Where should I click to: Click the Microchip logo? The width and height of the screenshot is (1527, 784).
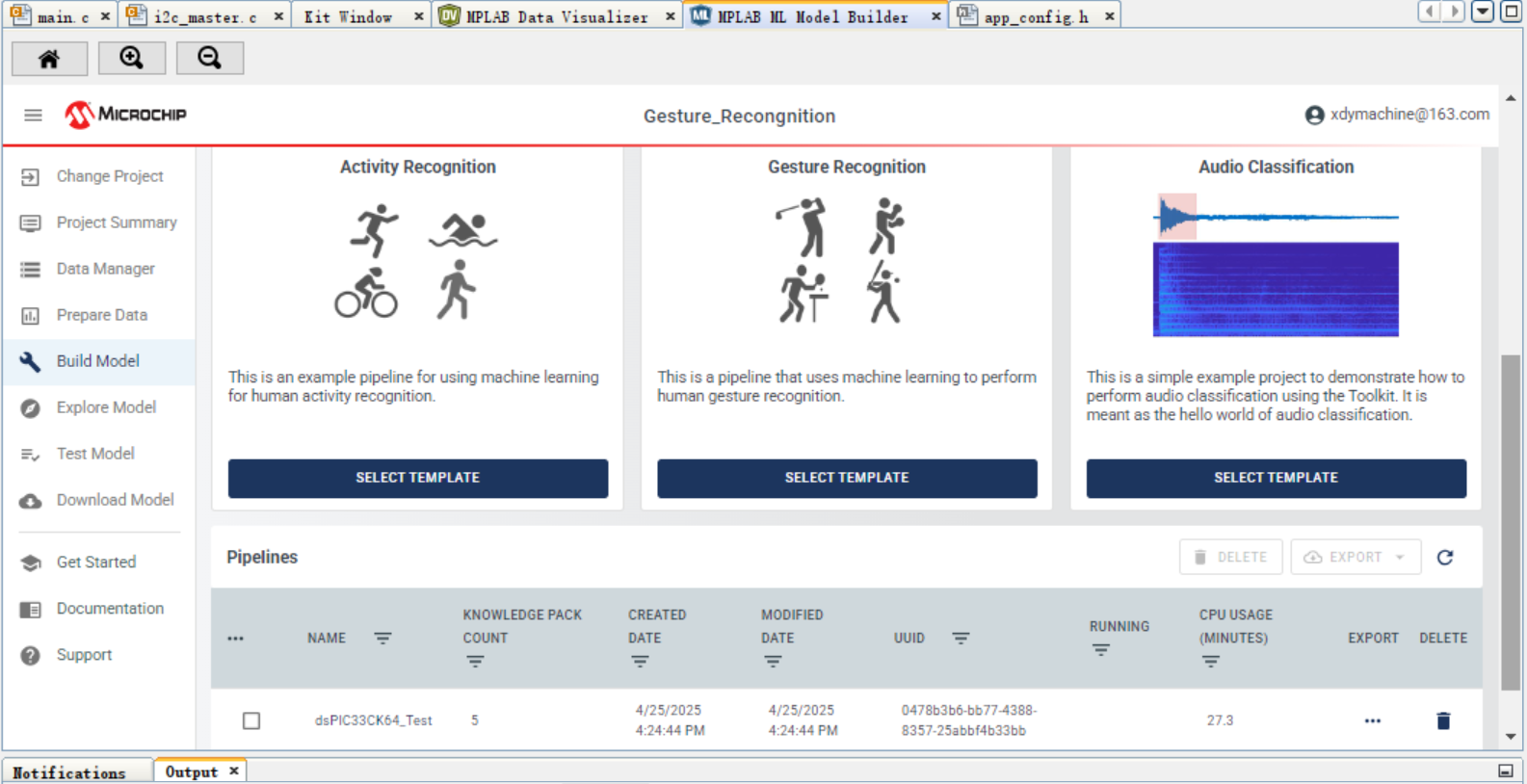point(125,115)
